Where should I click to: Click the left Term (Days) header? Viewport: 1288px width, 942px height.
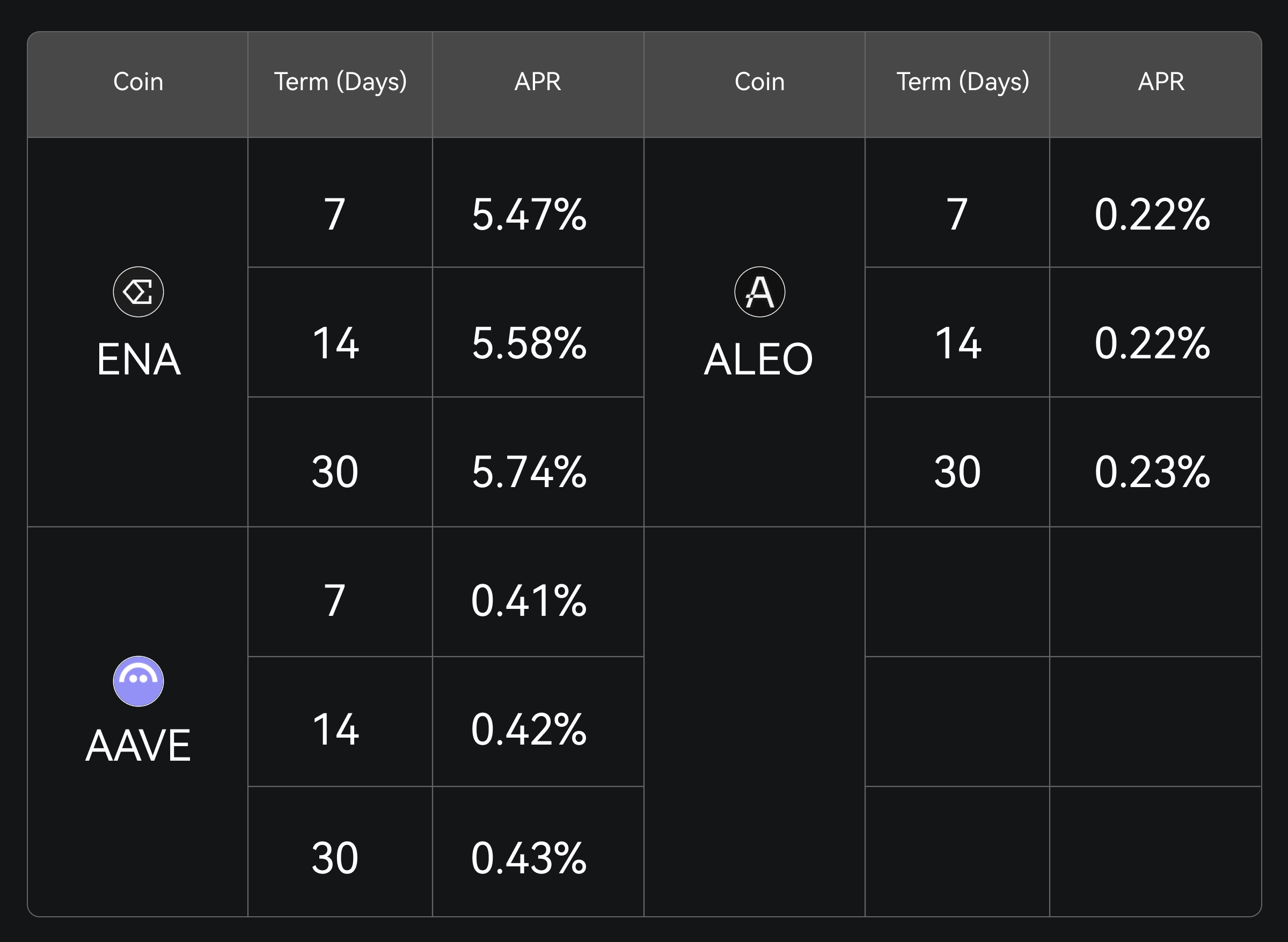pos(340,82)
